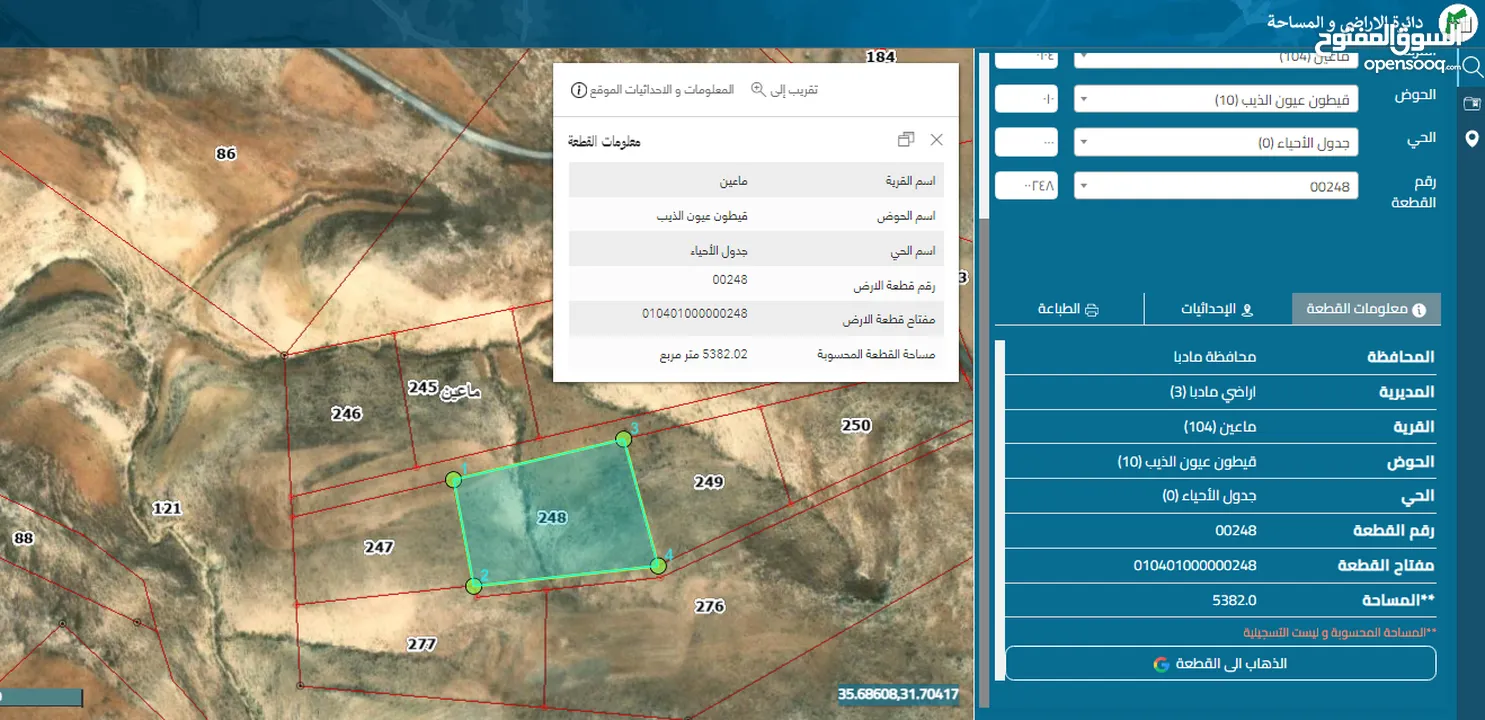Click the info circle icon in the popup header
Screen dimensions: 1485x720
point(578,90)
